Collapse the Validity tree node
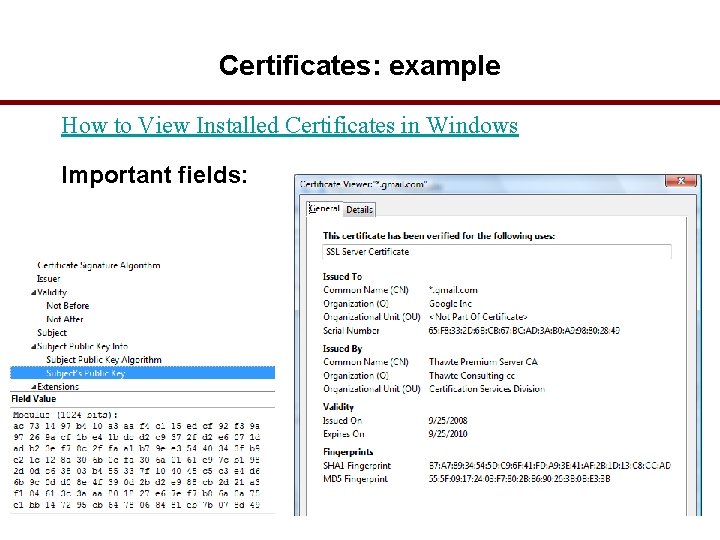The width and height of the screenshot is (720, 540). point(33,292)
